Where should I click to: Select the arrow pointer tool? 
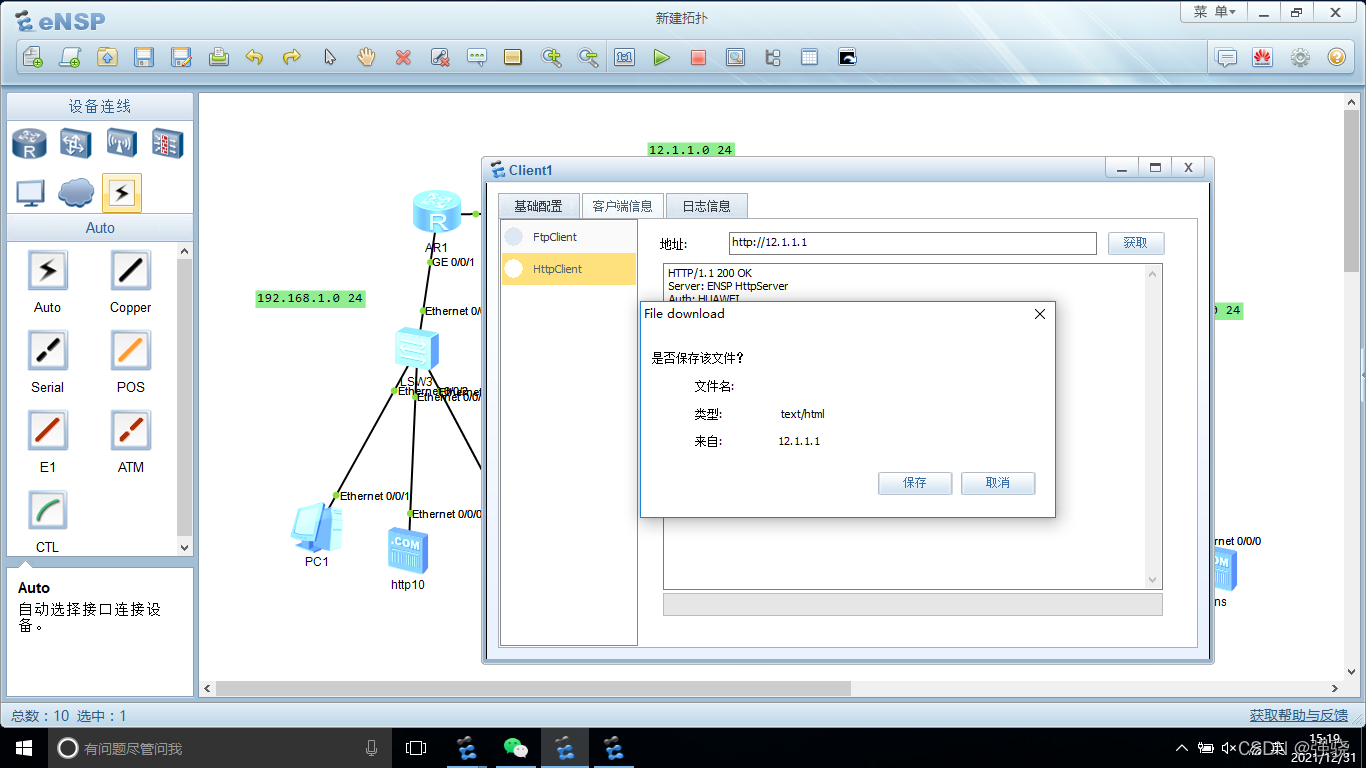329,57
